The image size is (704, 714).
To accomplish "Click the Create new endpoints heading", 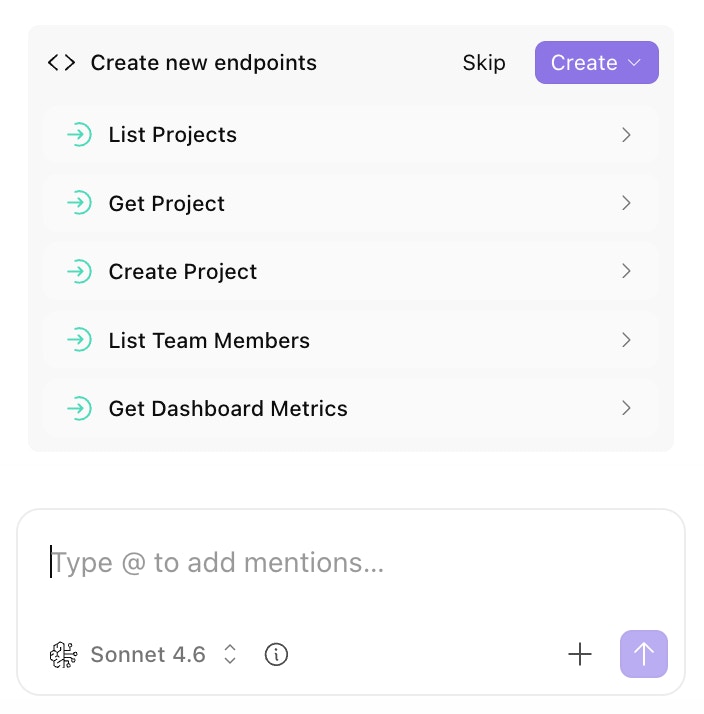I will 204,63.
